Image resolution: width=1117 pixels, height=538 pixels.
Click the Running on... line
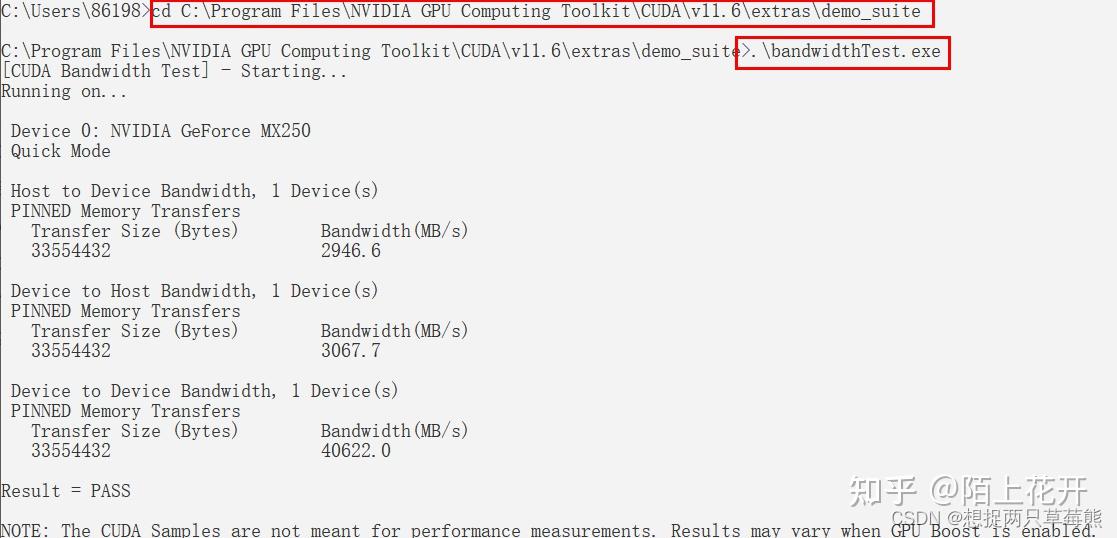point(64,91)
